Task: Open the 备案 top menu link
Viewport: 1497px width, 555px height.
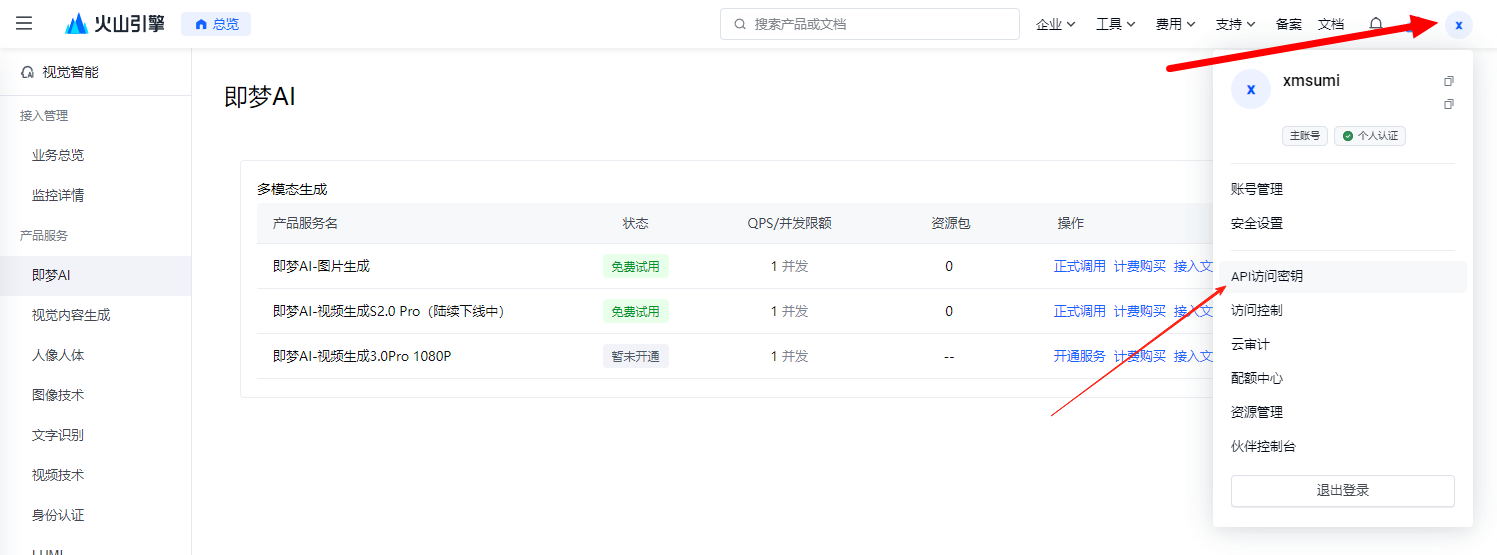Action: [1289, 24]
